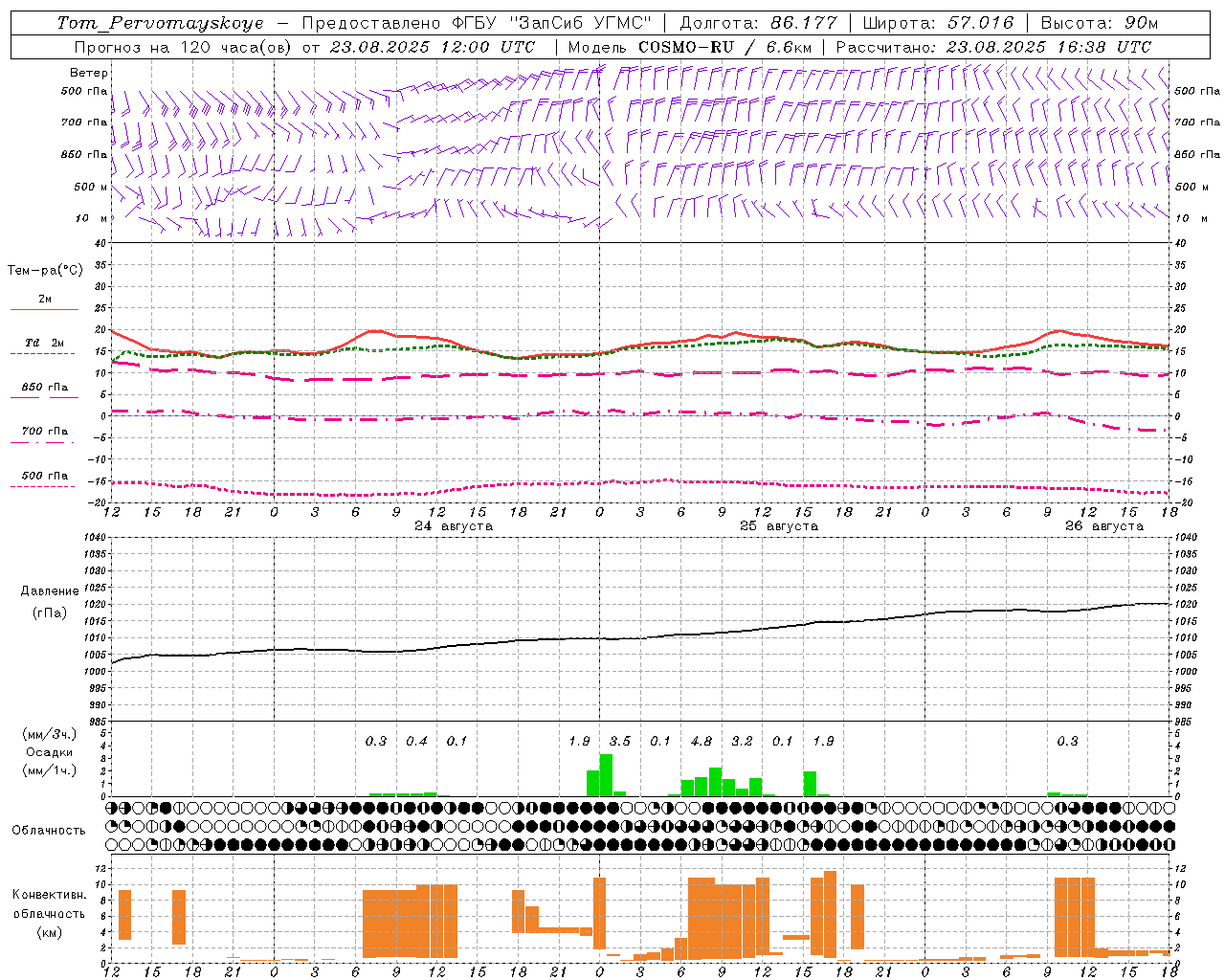Click the provider text ФГБУ "ЗапСиб УГМС"

(x=551, y=23)
